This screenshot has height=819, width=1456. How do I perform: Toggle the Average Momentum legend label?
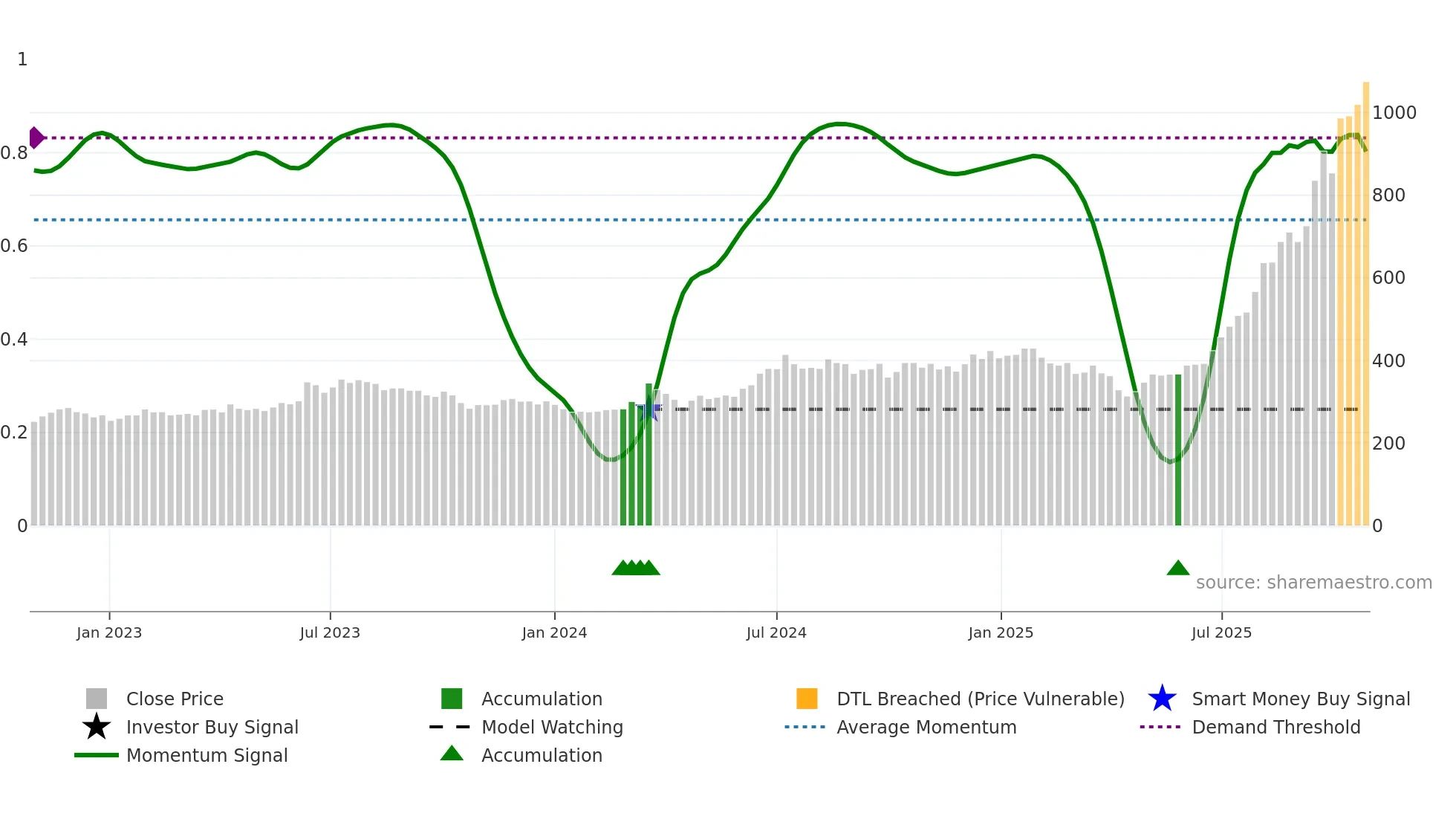point(926,727)
